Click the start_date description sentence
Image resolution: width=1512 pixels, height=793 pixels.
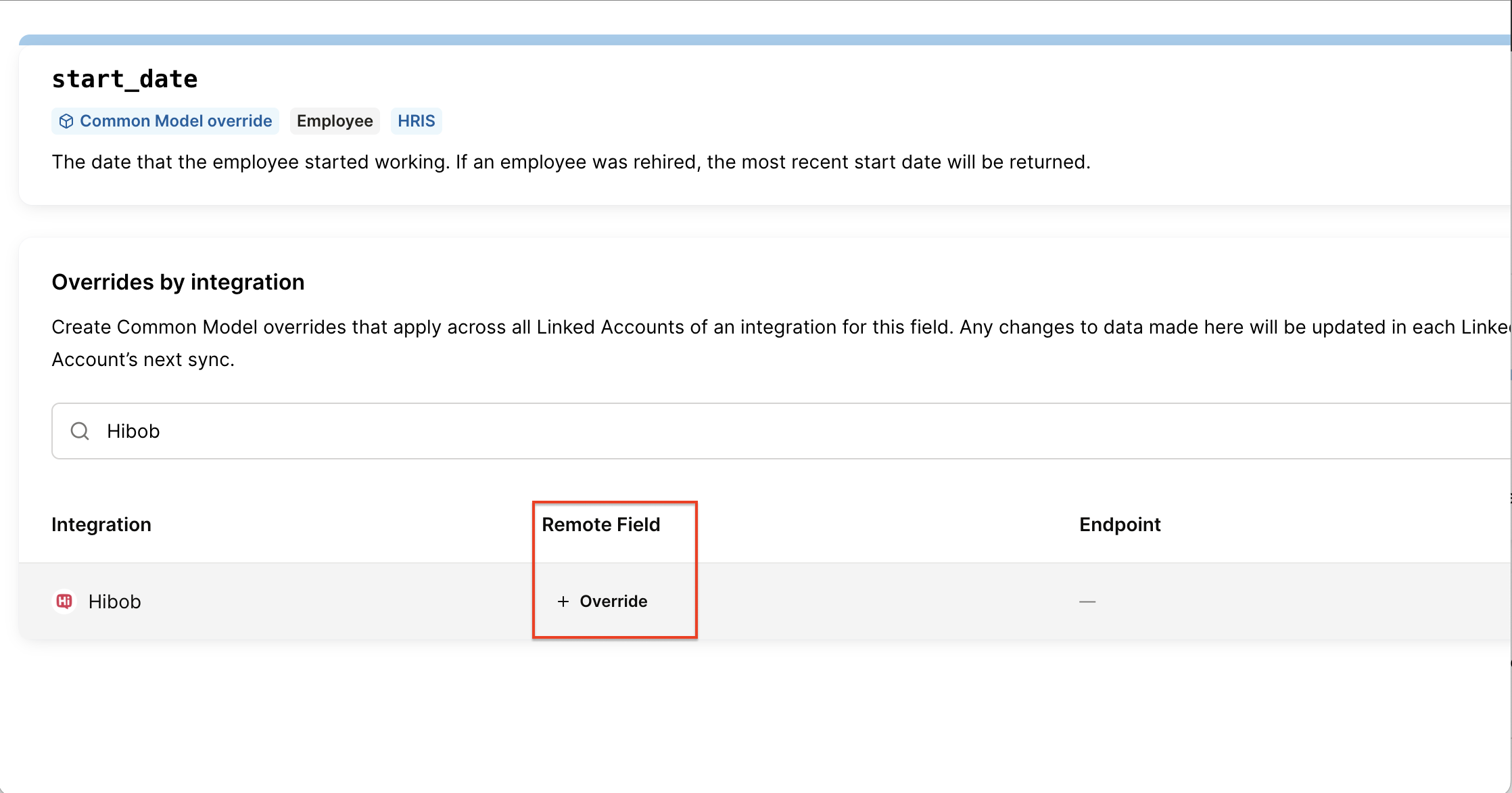(x=571, y=162)
